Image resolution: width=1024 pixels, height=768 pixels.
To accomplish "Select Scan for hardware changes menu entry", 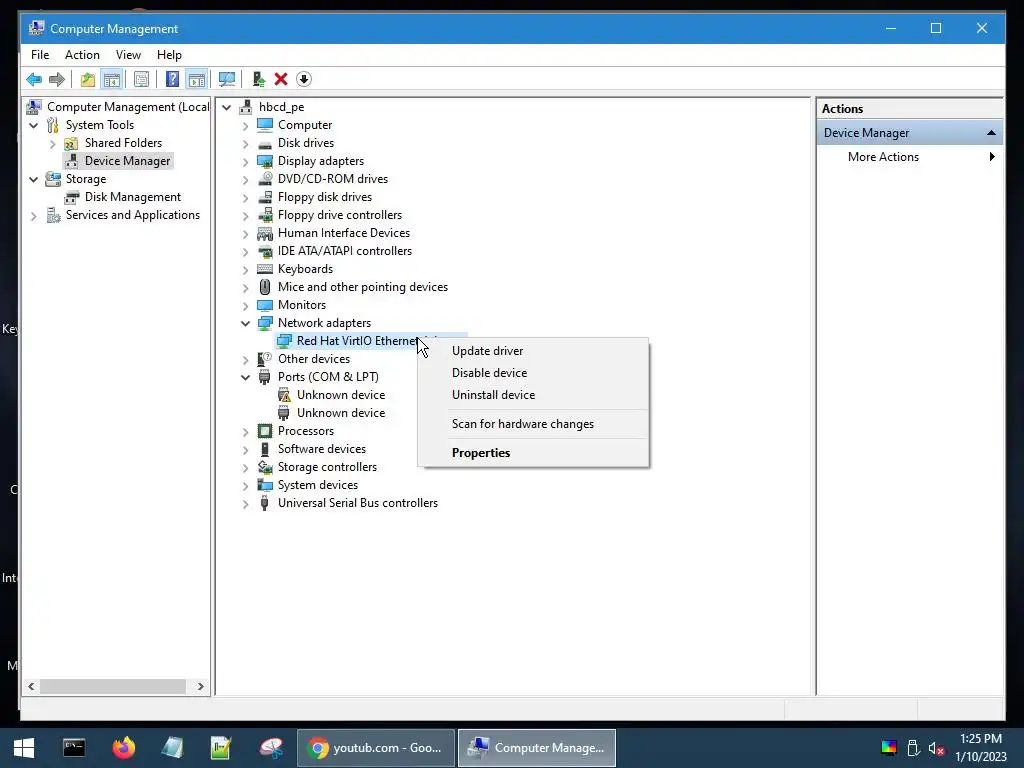I will pos(533,424).
